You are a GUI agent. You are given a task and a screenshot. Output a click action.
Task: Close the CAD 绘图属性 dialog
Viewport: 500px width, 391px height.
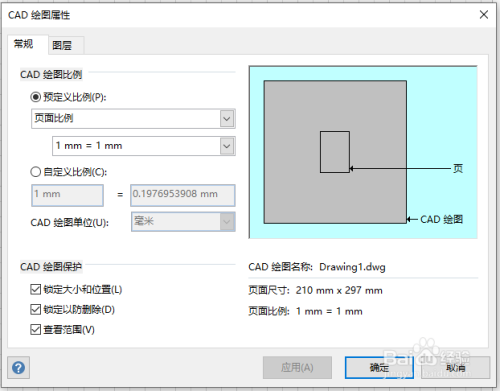[x=484, y=15]
